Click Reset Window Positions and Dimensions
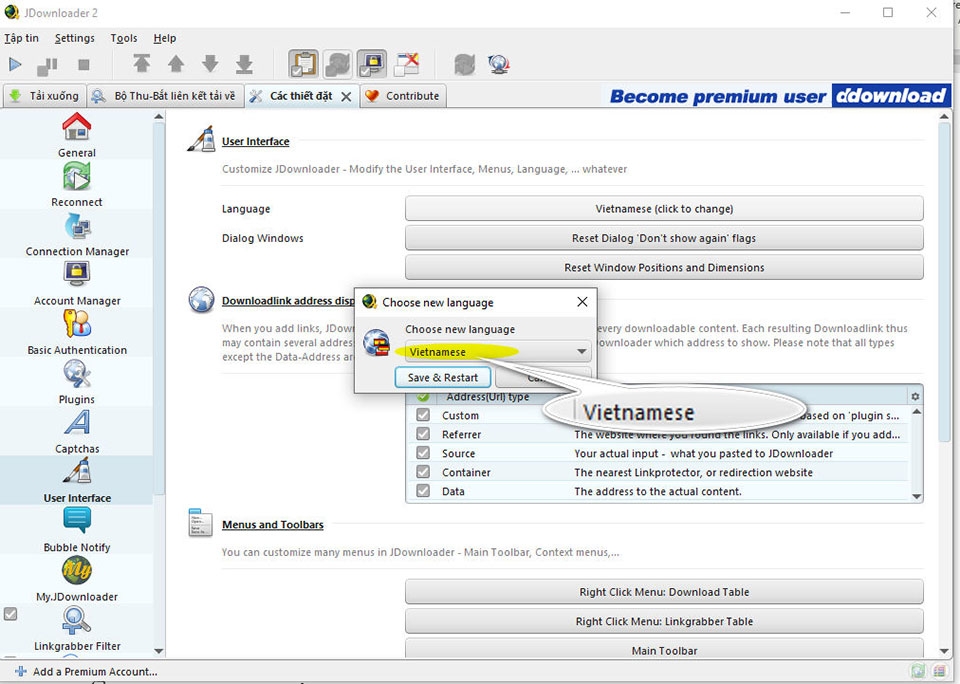 pos(664,268)
